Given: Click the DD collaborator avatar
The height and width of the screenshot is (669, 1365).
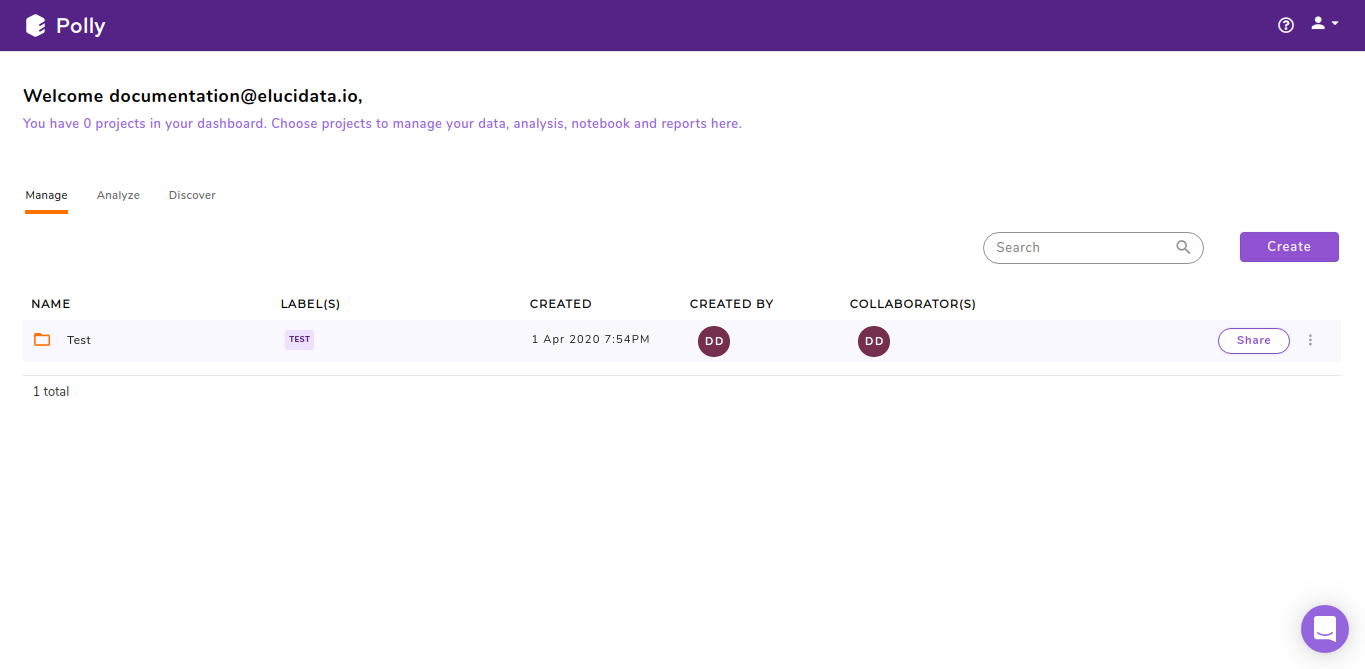Looking at the screenshot, I should 873,341.
